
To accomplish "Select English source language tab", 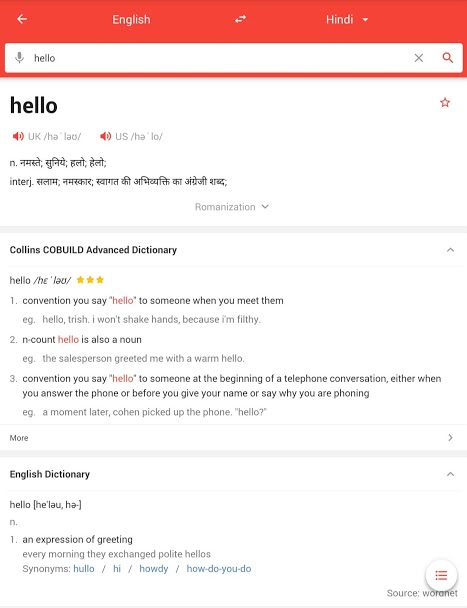I will coord(131,19).
